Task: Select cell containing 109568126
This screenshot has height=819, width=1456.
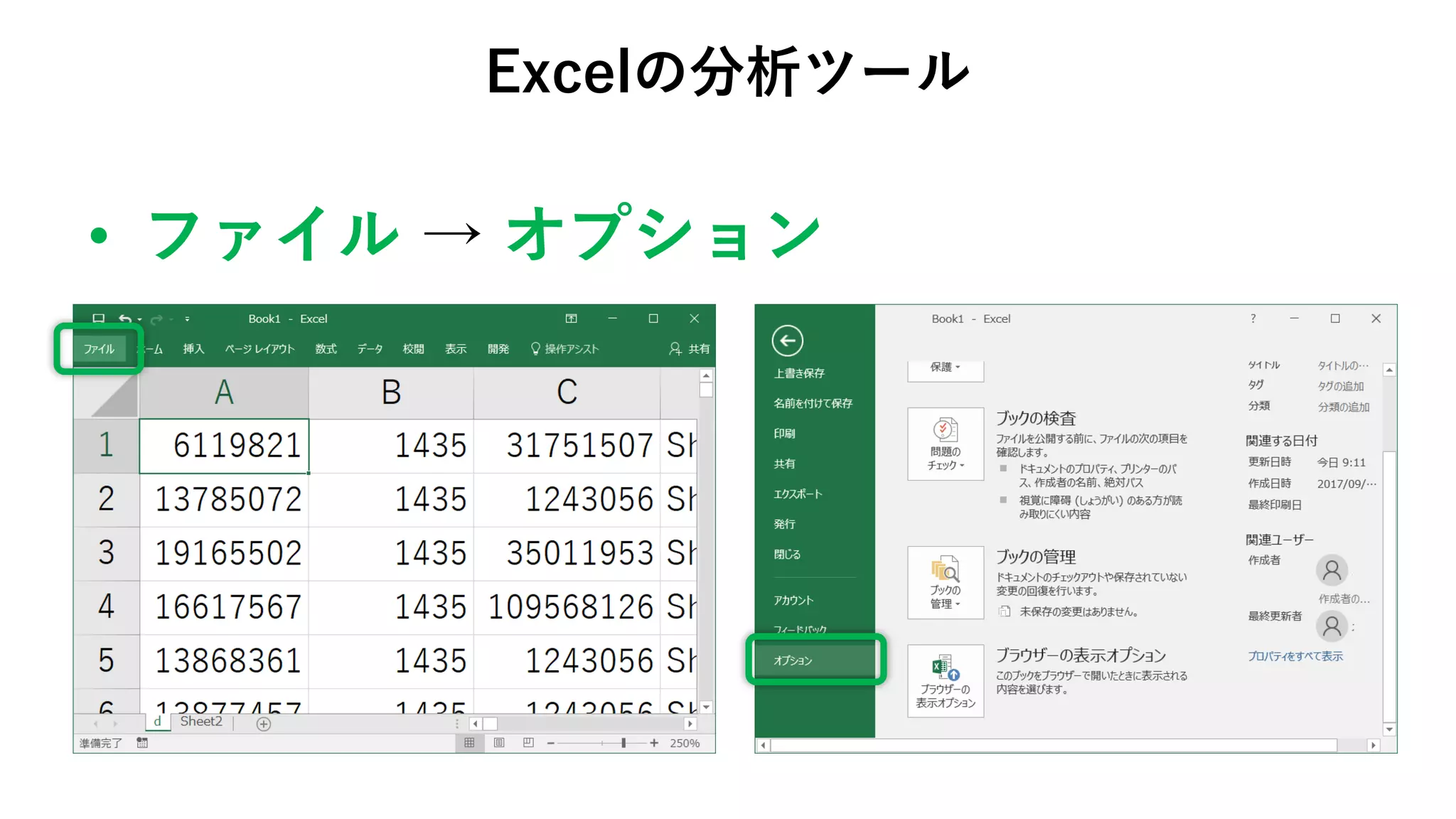Action: point(567,607)
